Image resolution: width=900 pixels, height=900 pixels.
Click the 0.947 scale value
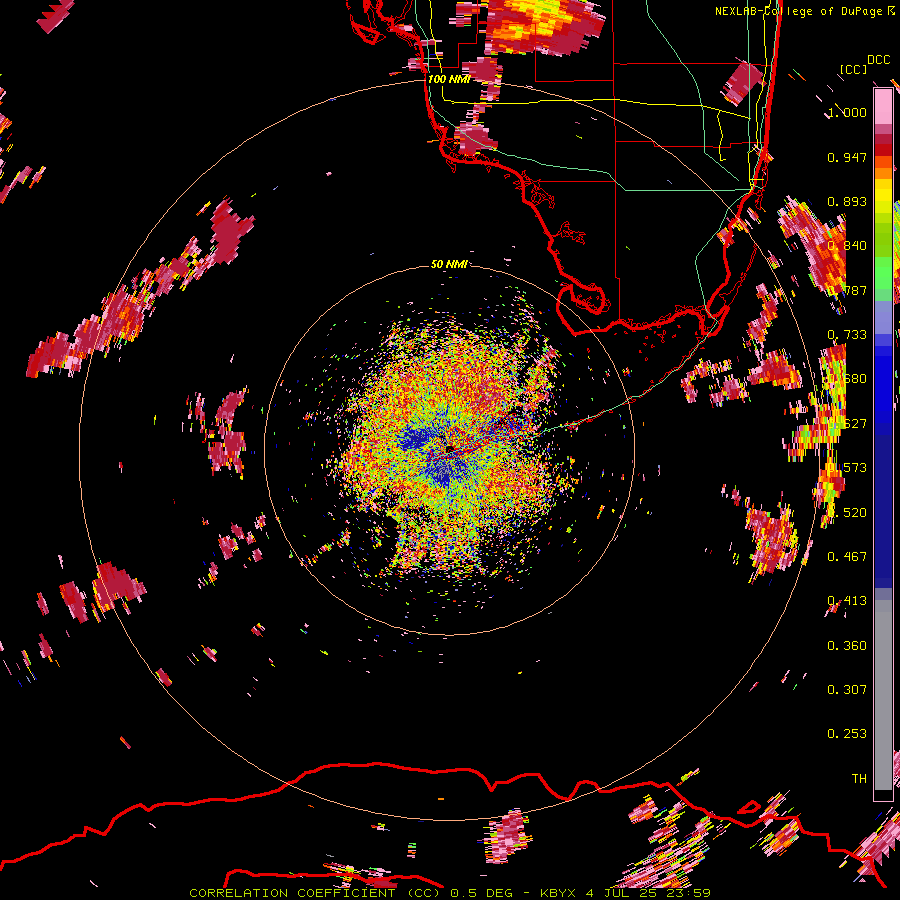pyautogui.click(x=847, y=157)
